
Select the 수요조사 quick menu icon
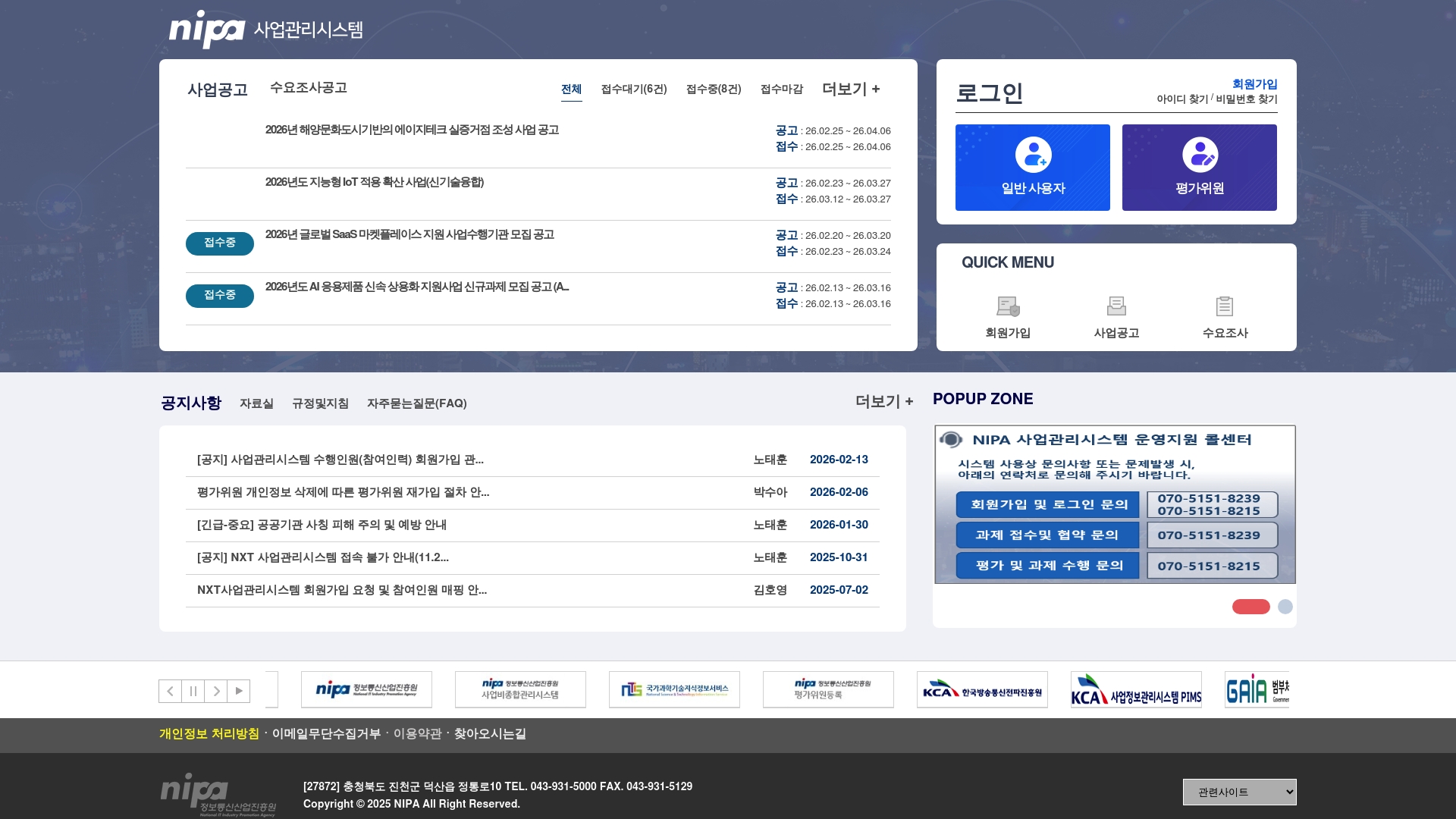[1225, 306]
